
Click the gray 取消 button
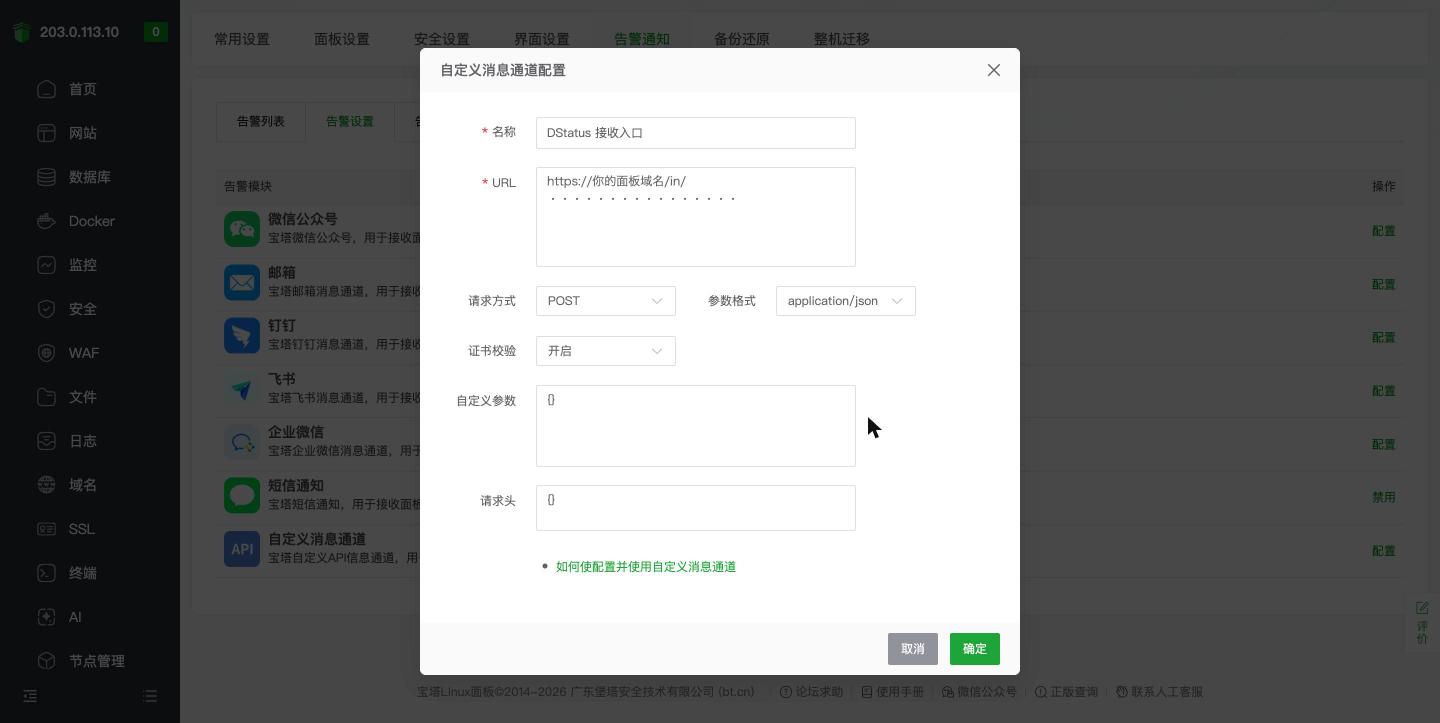click(913, 649)
